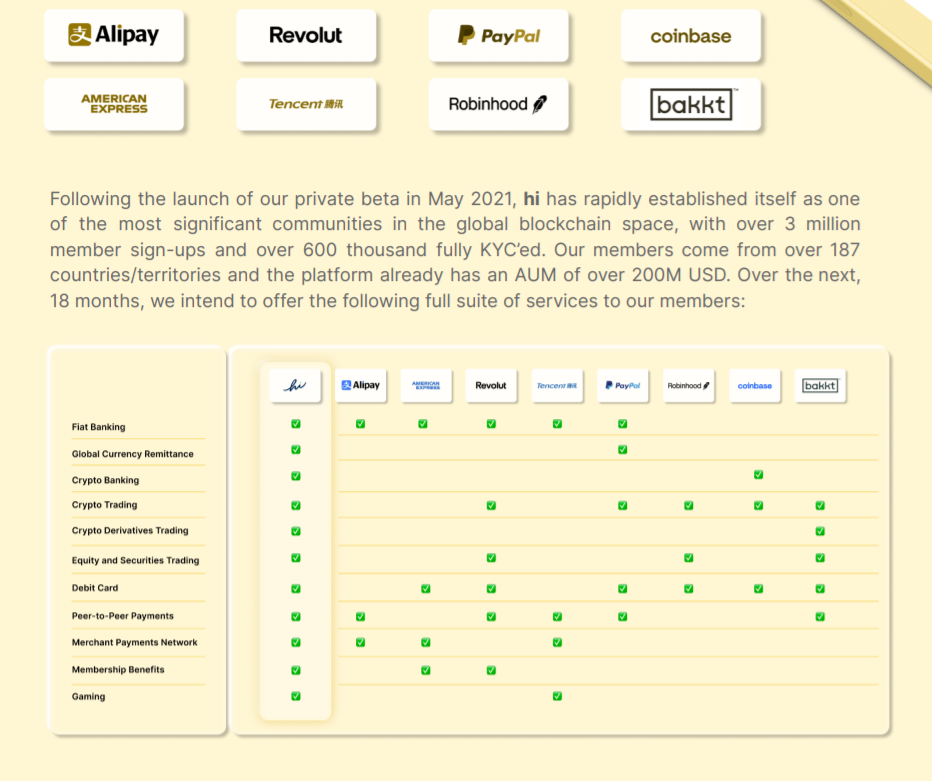Click the text 'AUM of over 200M USD'
Screen dimensions: 932x781
[621, 275]
